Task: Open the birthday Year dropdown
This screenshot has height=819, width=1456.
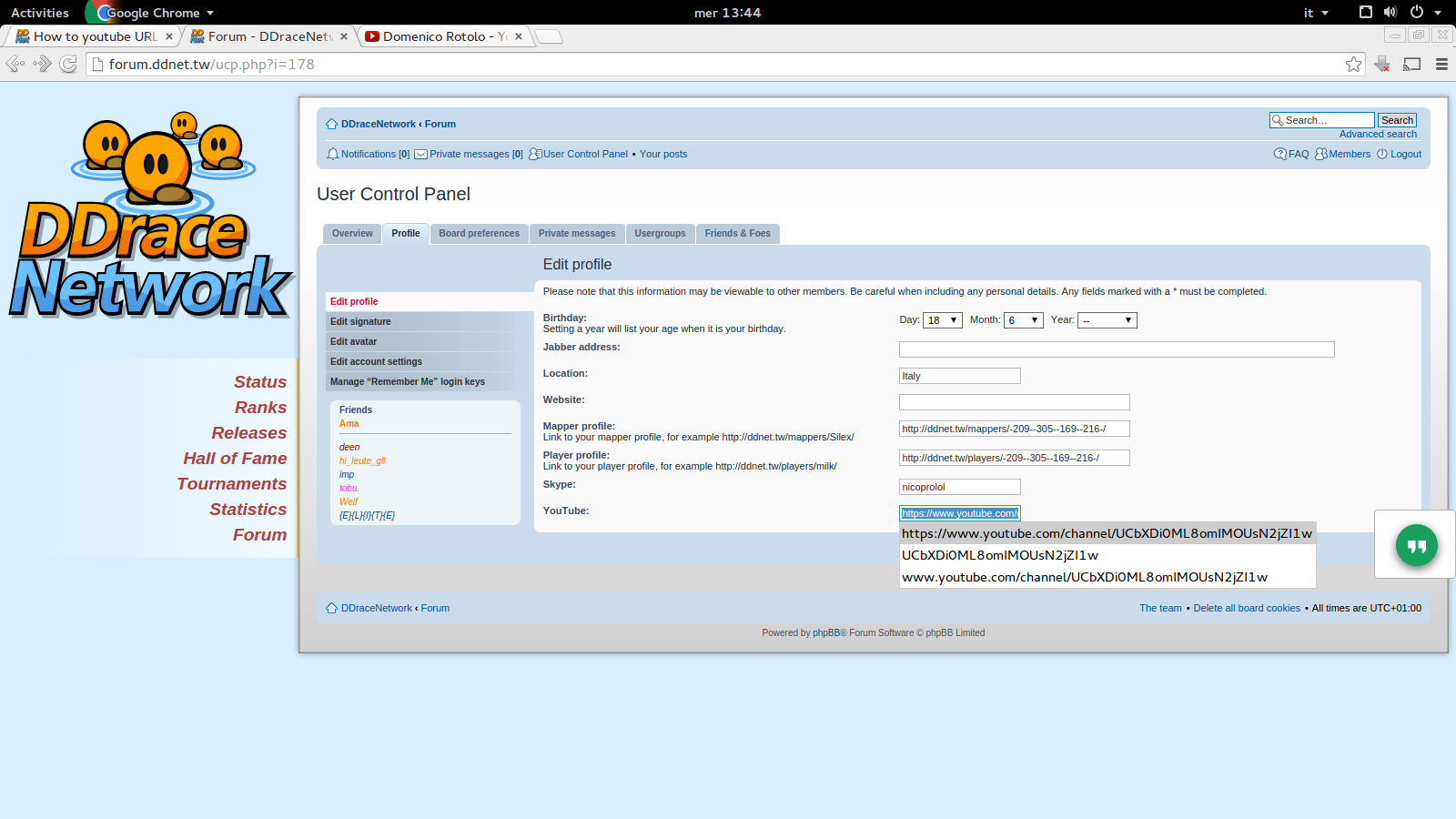Action: tap(1107, 320)
